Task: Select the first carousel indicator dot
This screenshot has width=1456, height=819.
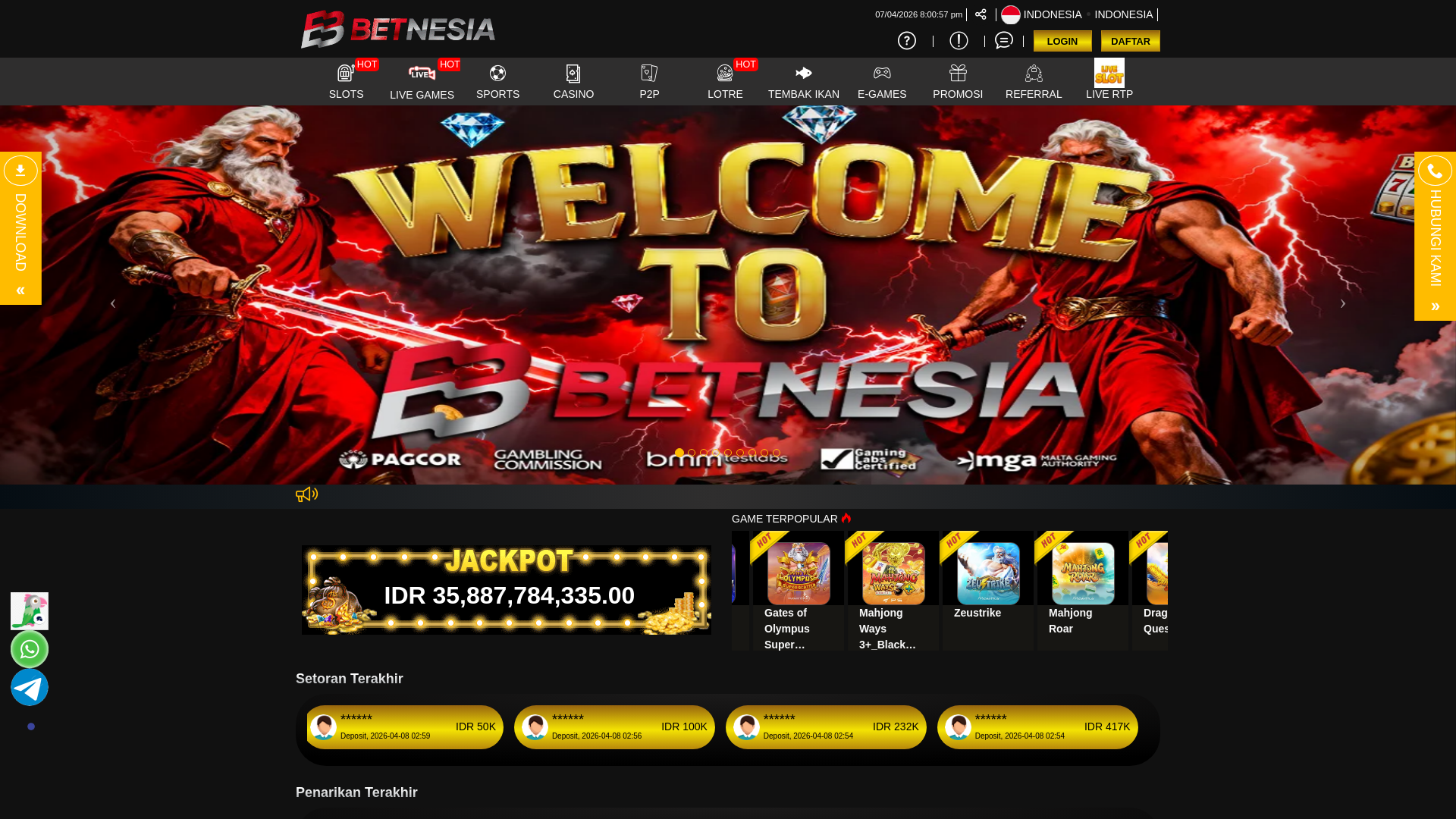Action: pos(679,453)
